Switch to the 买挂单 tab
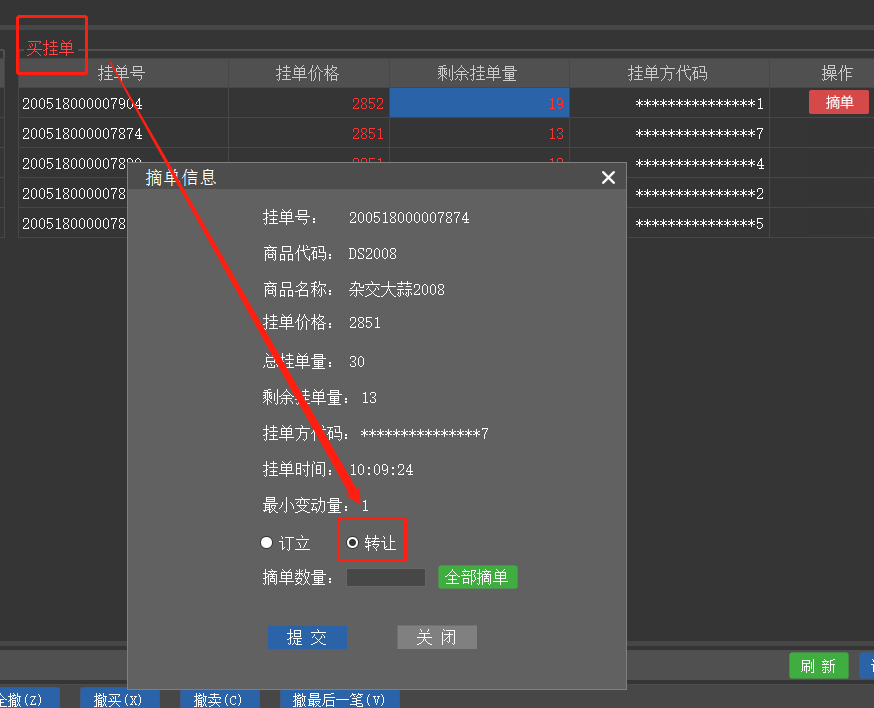 pos(51,48)
